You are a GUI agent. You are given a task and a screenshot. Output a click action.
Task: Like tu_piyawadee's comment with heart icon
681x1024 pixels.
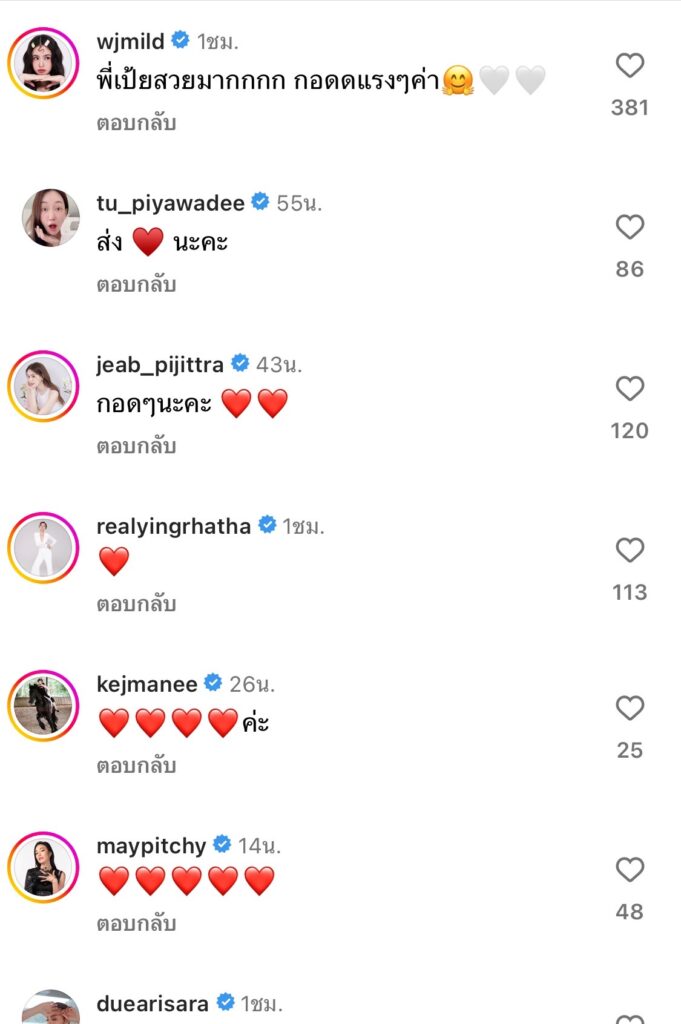coord(630,228)
